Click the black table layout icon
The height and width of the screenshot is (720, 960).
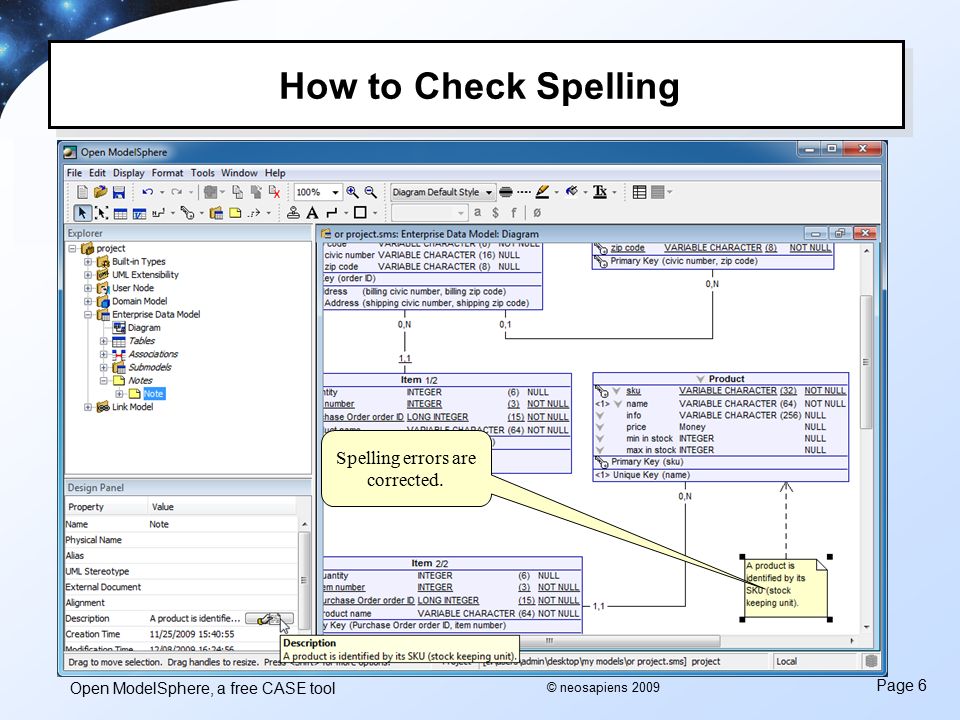639,192
